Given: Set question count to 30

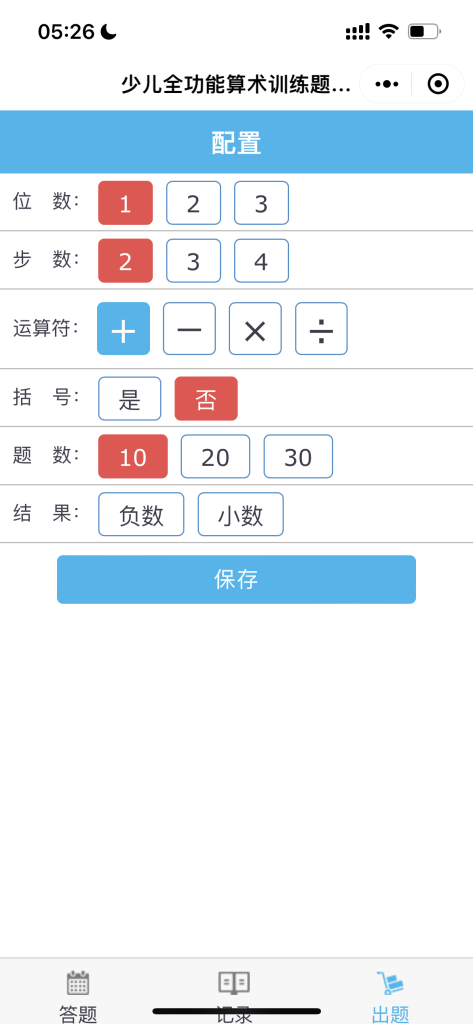Looking at the screenshot, I should coord(299,456).
